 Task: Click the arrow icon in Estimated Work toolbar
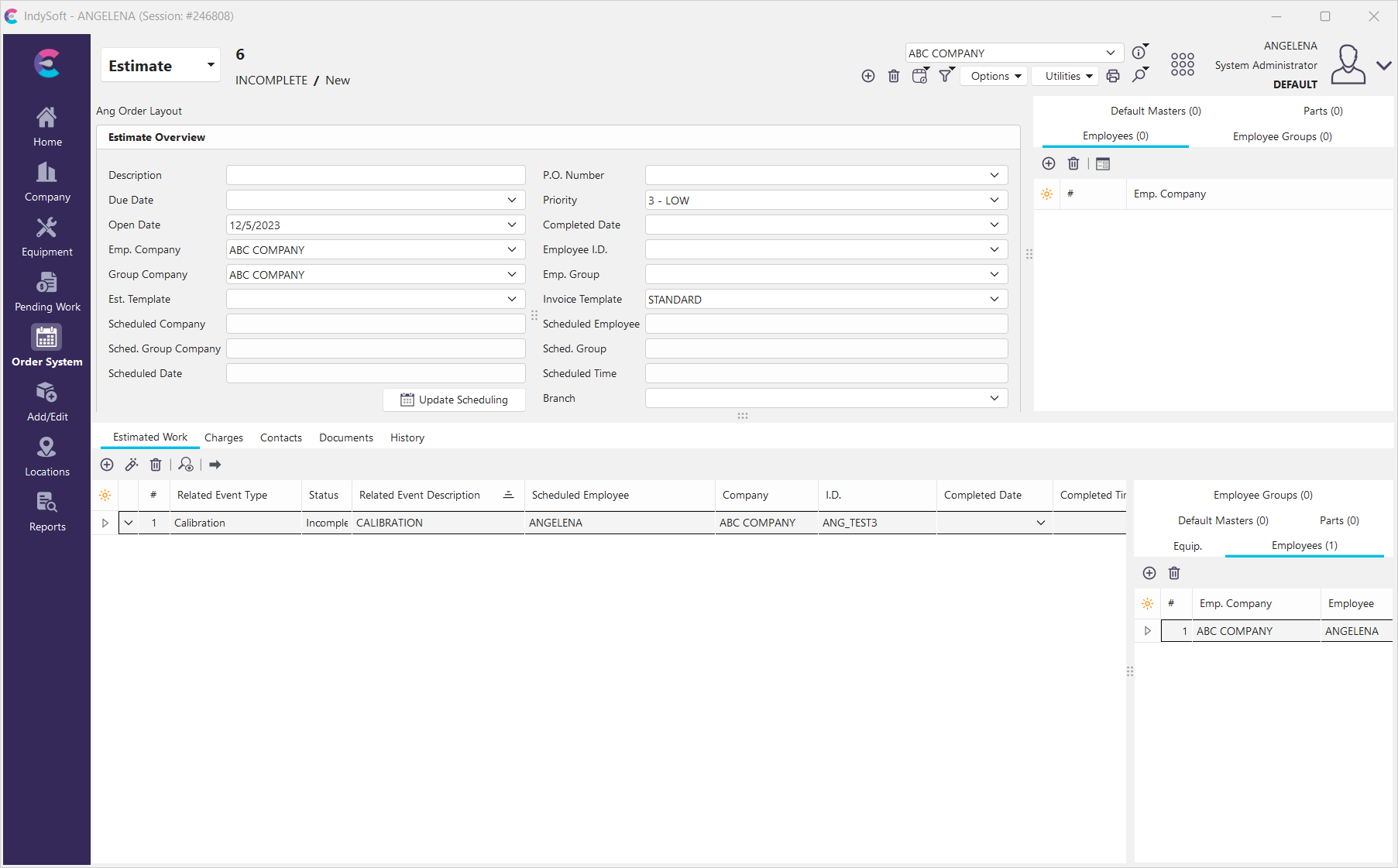click(x=215, y=465)
